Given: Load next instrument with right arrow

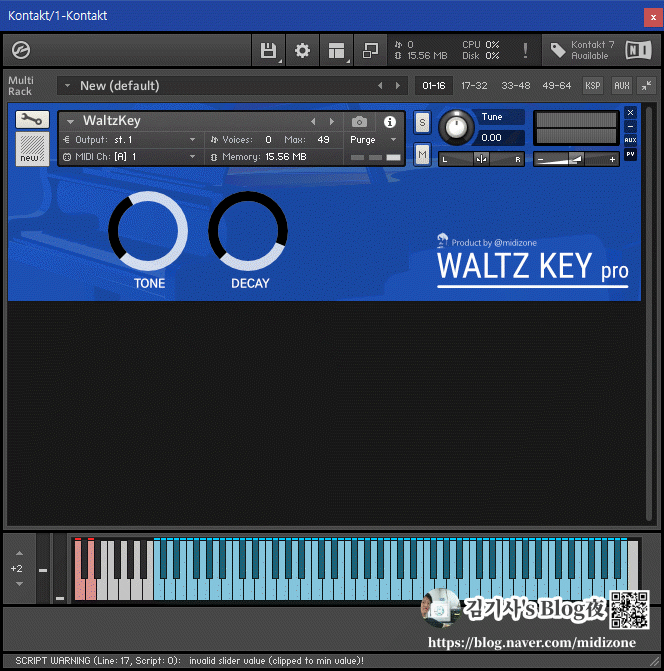Looking at the screenshot, I should click(x=332, y=122).
